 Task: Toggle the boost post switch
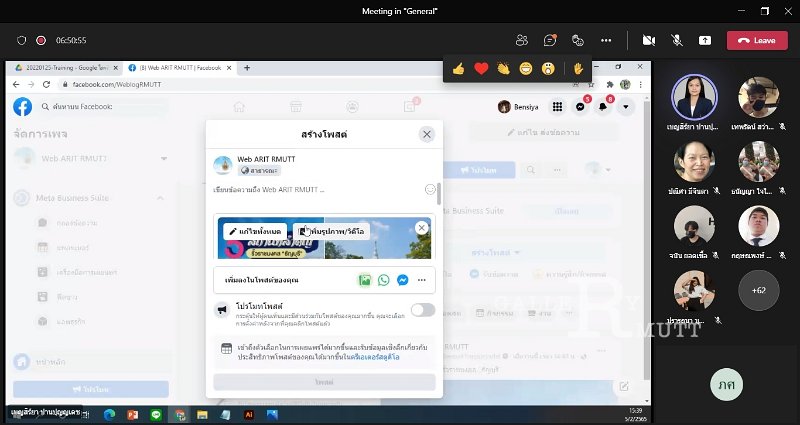pos(422,310)
